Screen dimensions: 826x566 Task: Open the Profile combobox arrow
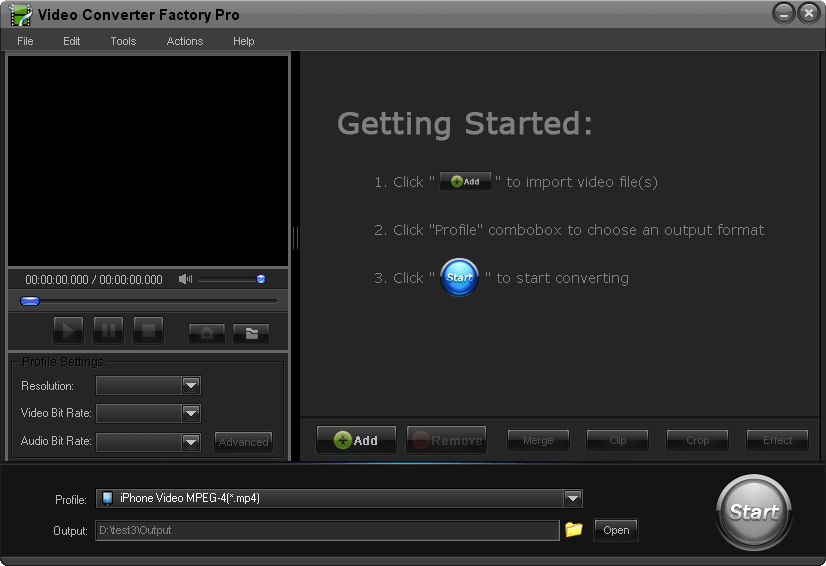(x=573, y=498)
